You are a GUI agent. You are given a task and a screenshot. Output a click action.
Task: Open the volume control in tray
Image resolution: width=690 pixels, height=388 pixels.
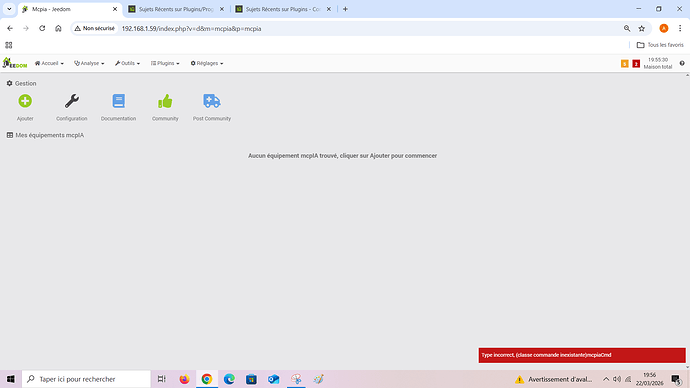coord(617,379)
